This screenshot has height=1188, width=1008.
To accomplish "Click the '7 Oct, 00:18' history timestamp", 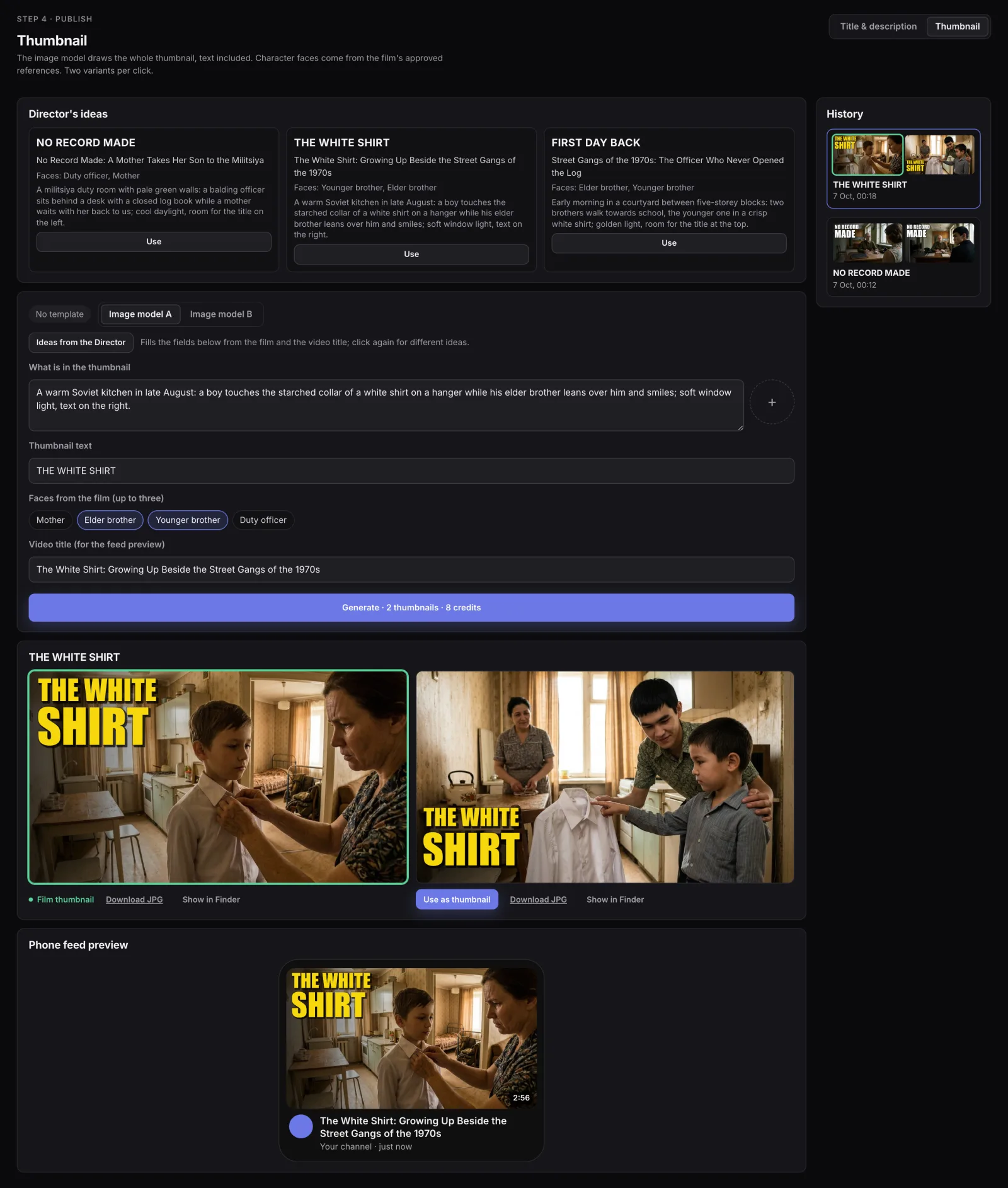I will click(854, 197).
